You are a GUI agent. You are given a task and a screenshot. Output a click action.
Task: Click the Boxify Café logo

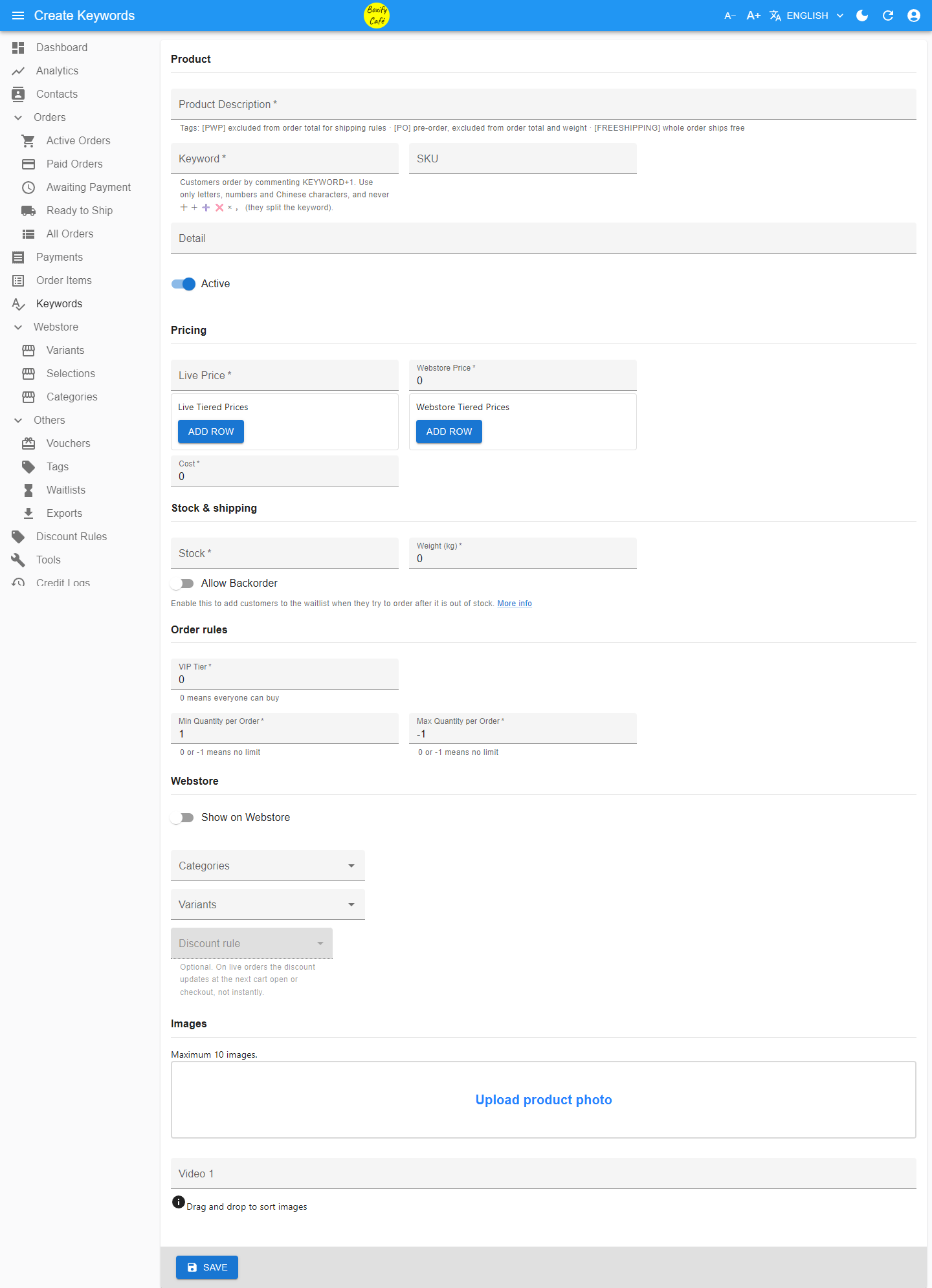click(377, 16)
